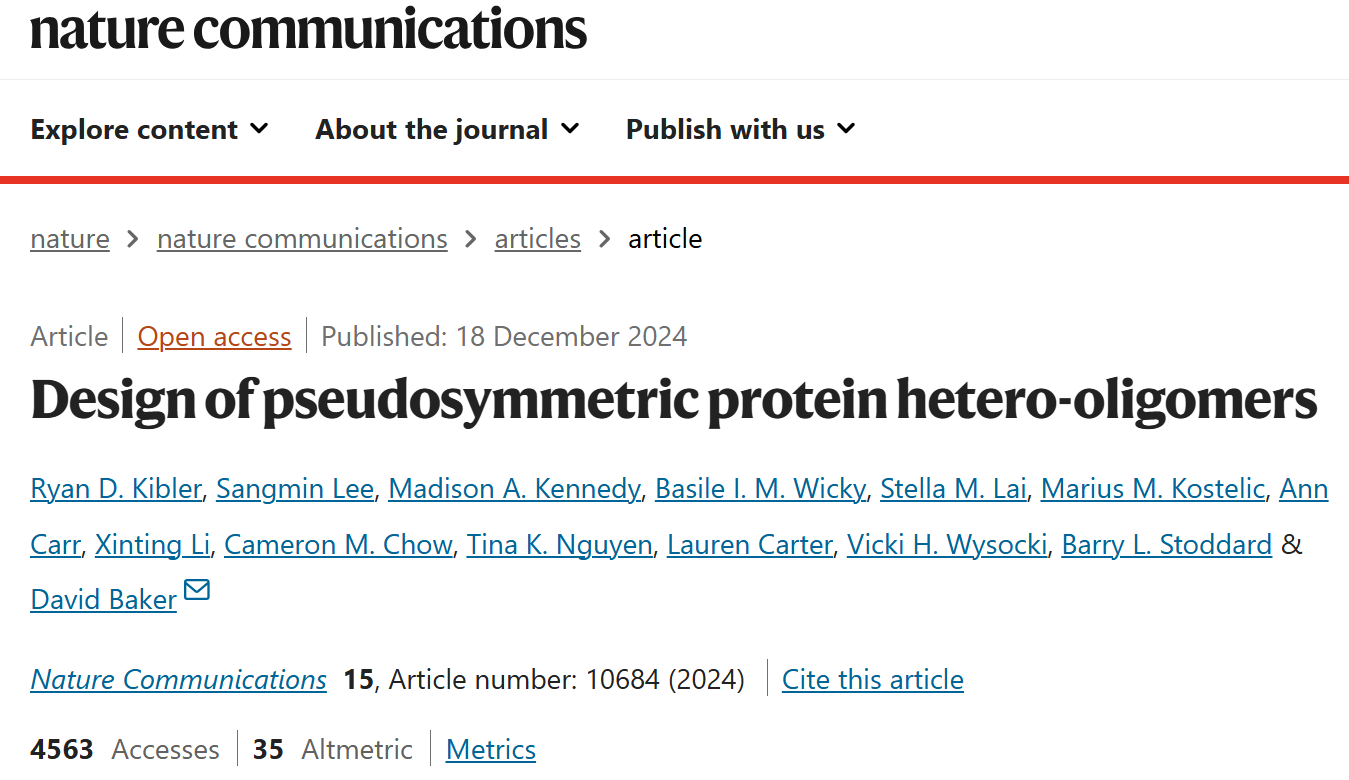Open author Sangmin Lee's link
The height and width of the screenshot is (780, 1349).
click(x=295, y=489)
